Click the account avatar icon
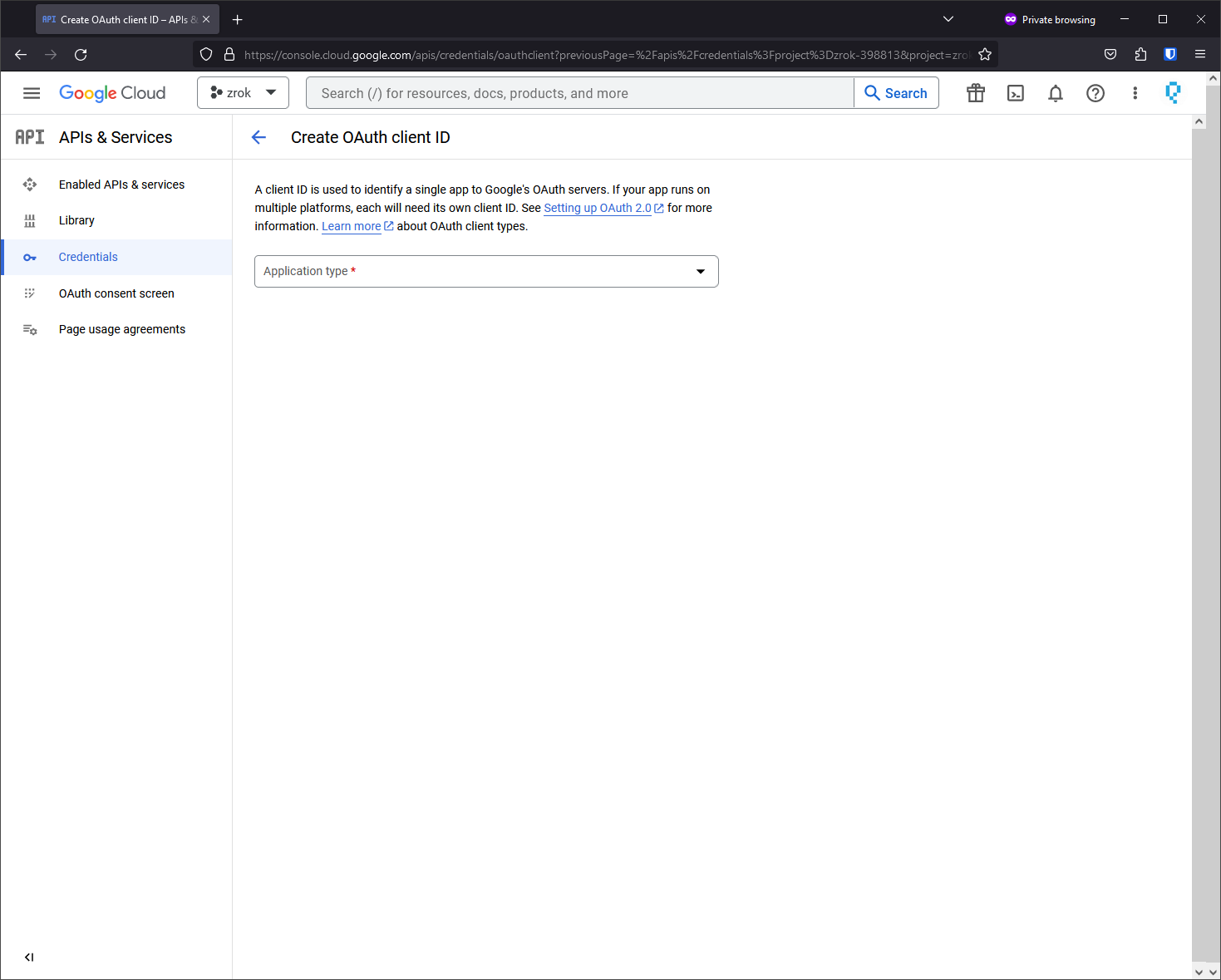 pos(1172,93)
